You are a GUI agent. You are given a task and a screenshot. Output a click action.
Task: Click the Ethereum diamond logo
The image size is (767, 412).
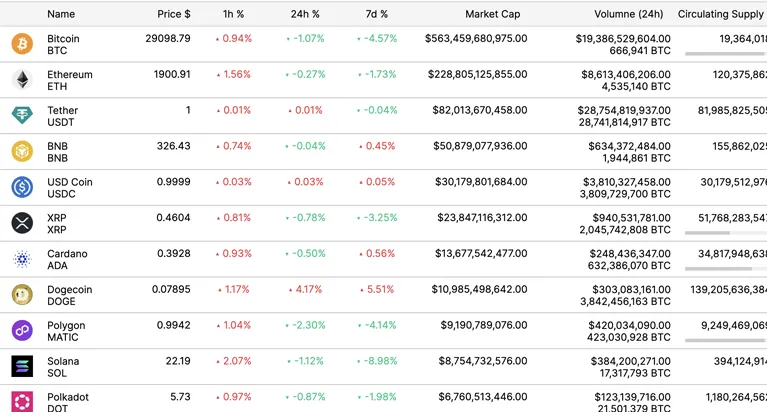(x=22, y=80)
